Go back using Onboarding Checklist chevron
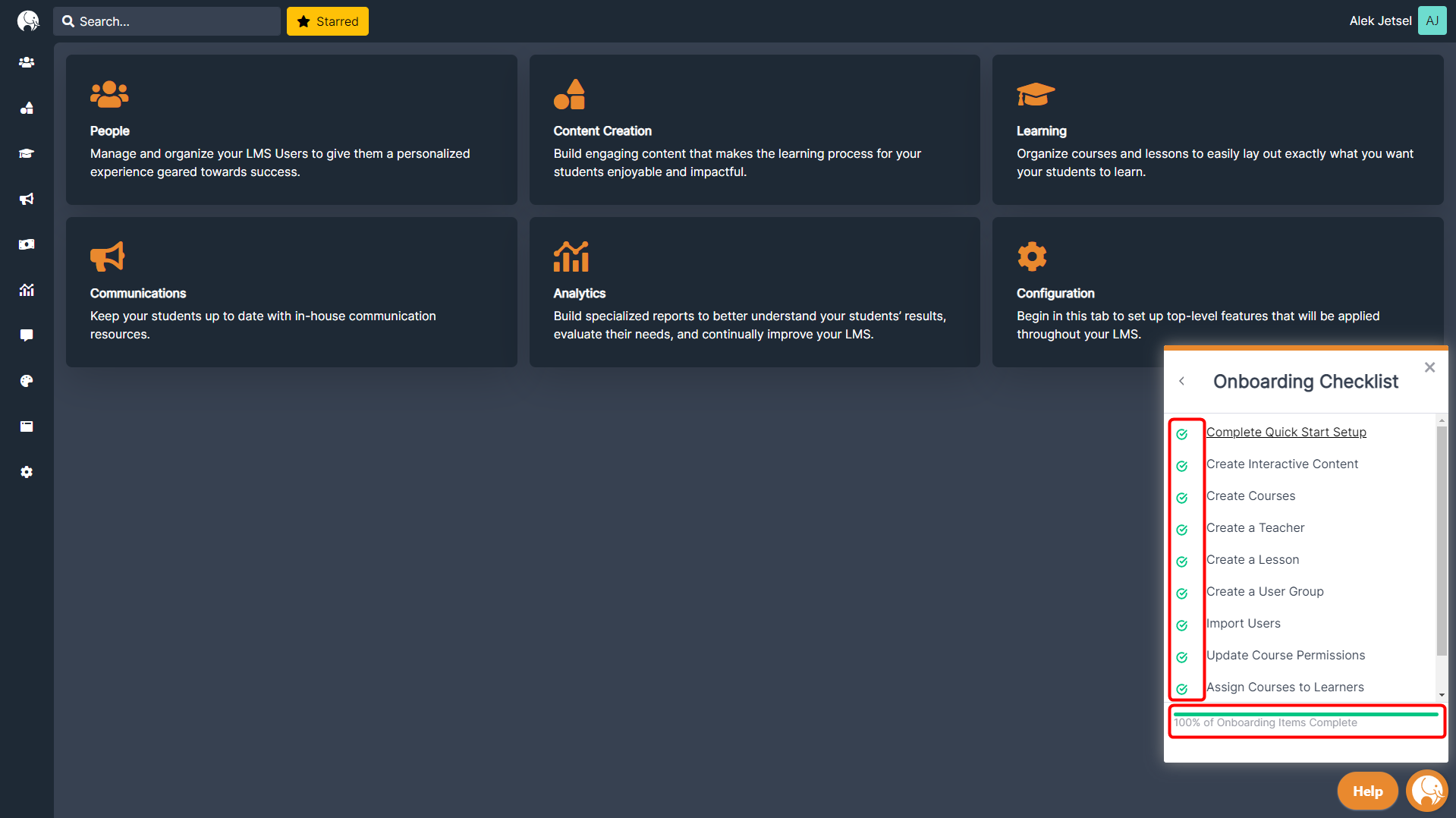1456x818 pixels. (x=1181, y=381)
